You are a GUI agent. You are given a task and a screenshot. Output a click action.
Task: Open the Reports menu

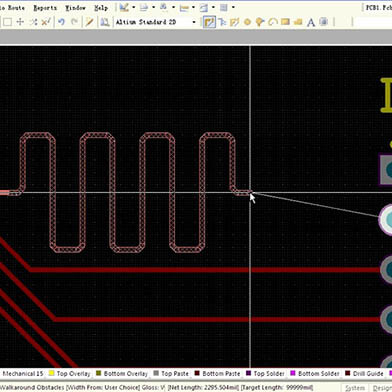(45, 8)
